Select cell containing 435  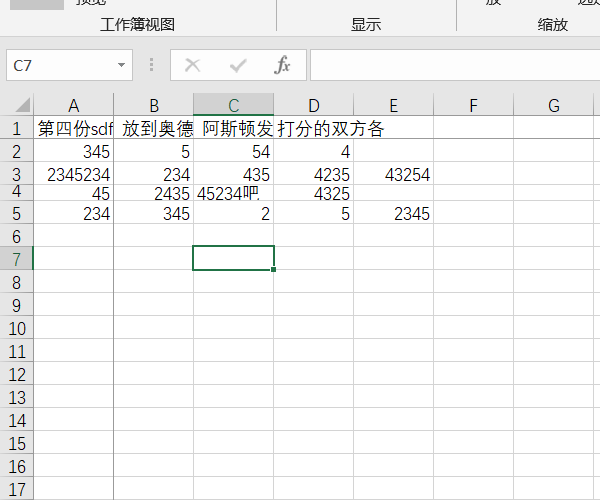click(233, 174)
